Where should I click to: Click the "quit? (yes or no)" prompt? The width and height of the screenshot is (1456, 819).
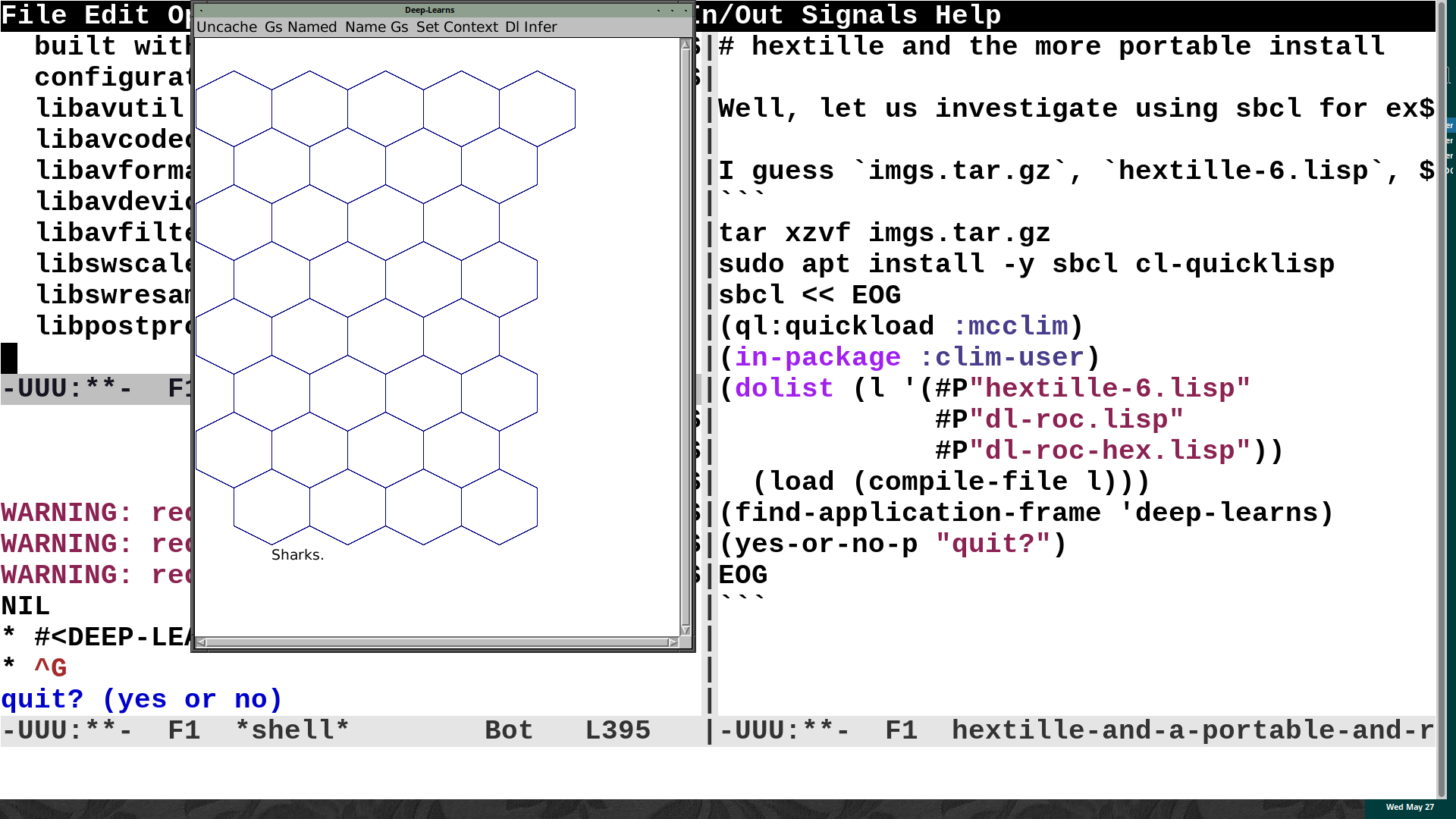(142, 699)
